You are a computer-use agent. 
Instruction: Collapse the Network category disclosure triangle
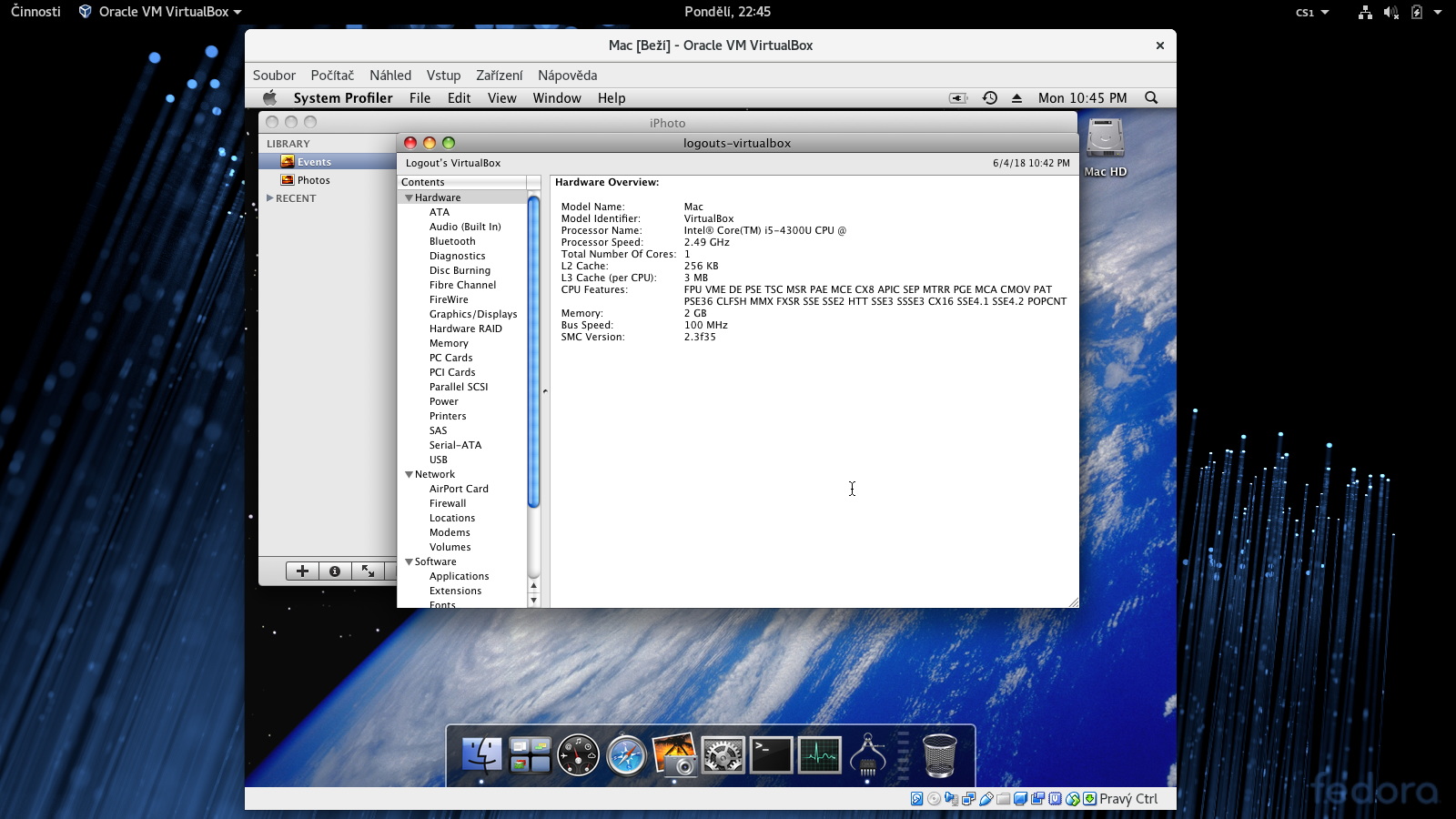click(409, 474)
